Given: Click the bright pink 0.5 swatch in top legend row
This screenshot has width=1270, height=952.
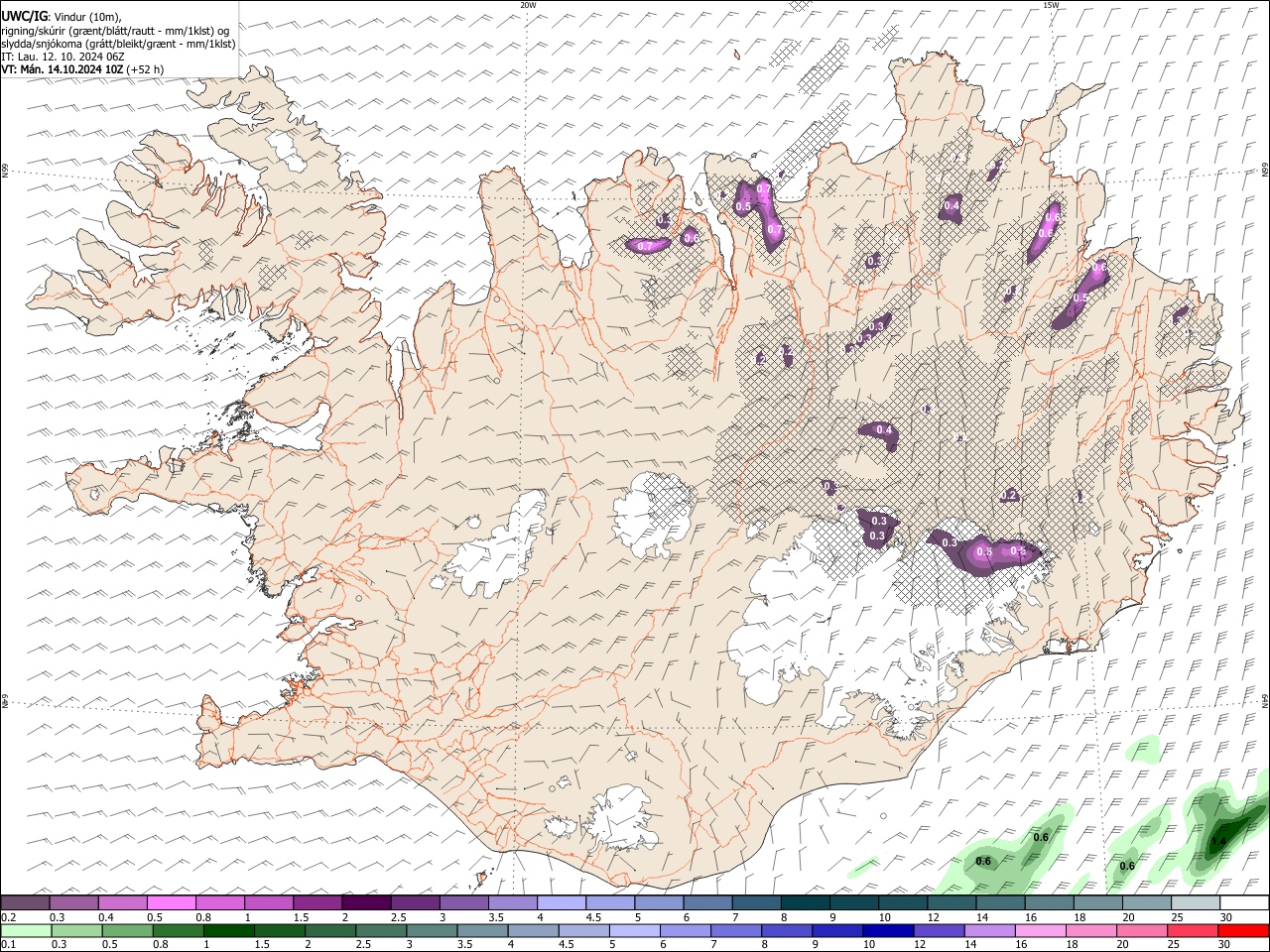Looking at the screenshot, I should [172, 902].
